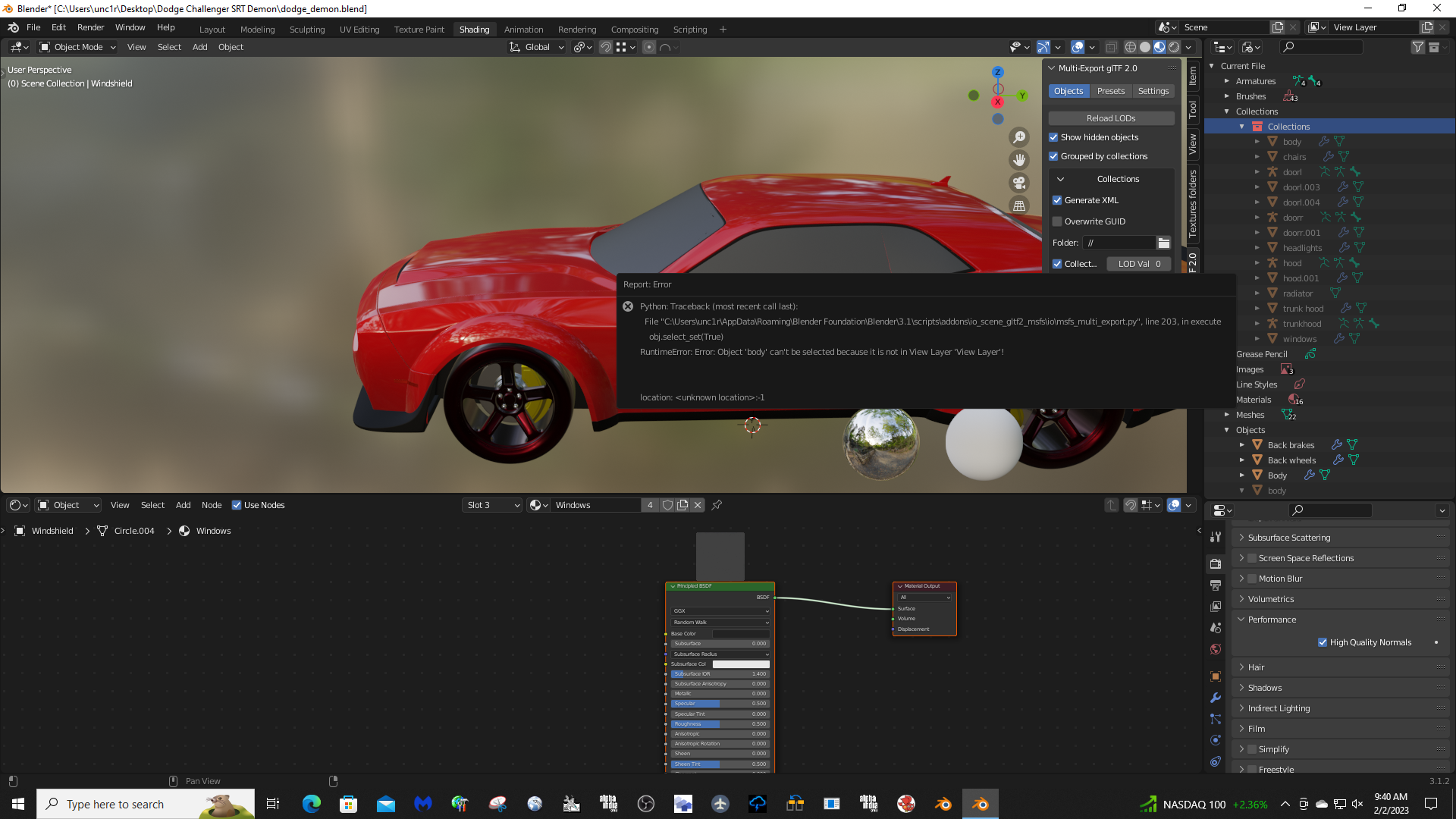Viewport: 1456px width, 819px height.
Task: Select solid viewport shading
Action: (x=1145, y=47)
